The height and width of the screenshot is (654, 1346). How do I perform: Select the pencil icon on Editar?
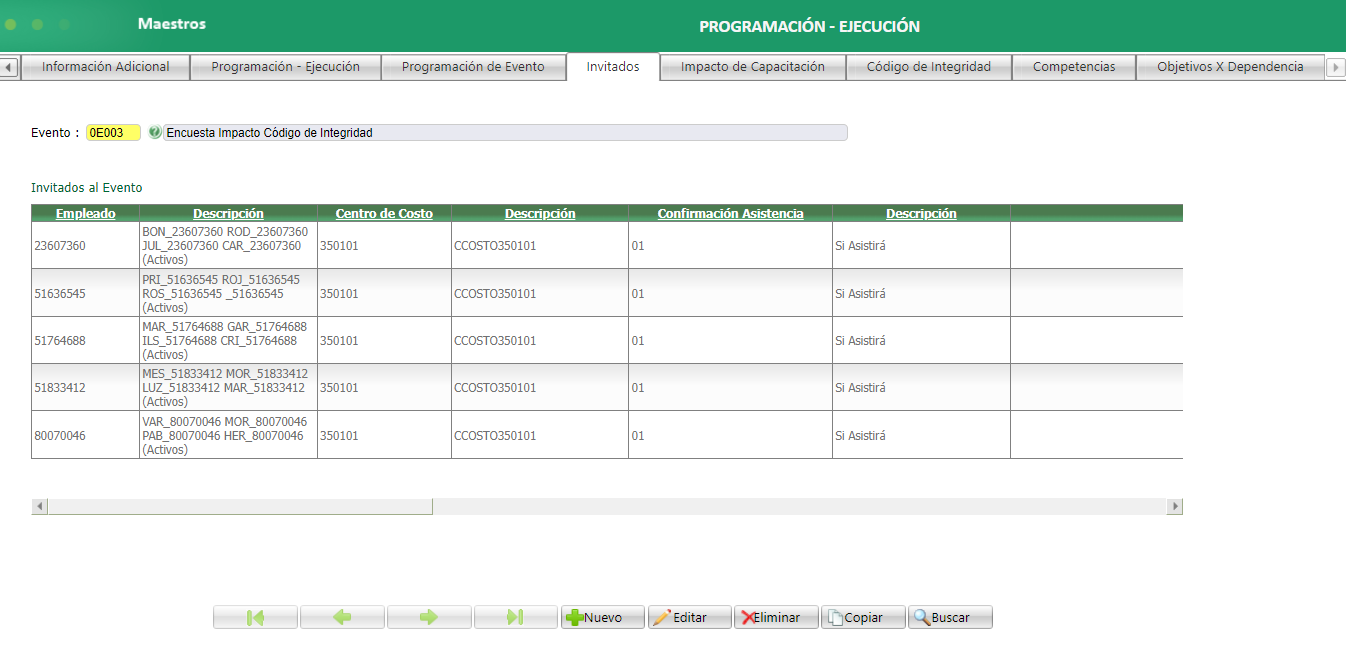(x=663, y=617)
